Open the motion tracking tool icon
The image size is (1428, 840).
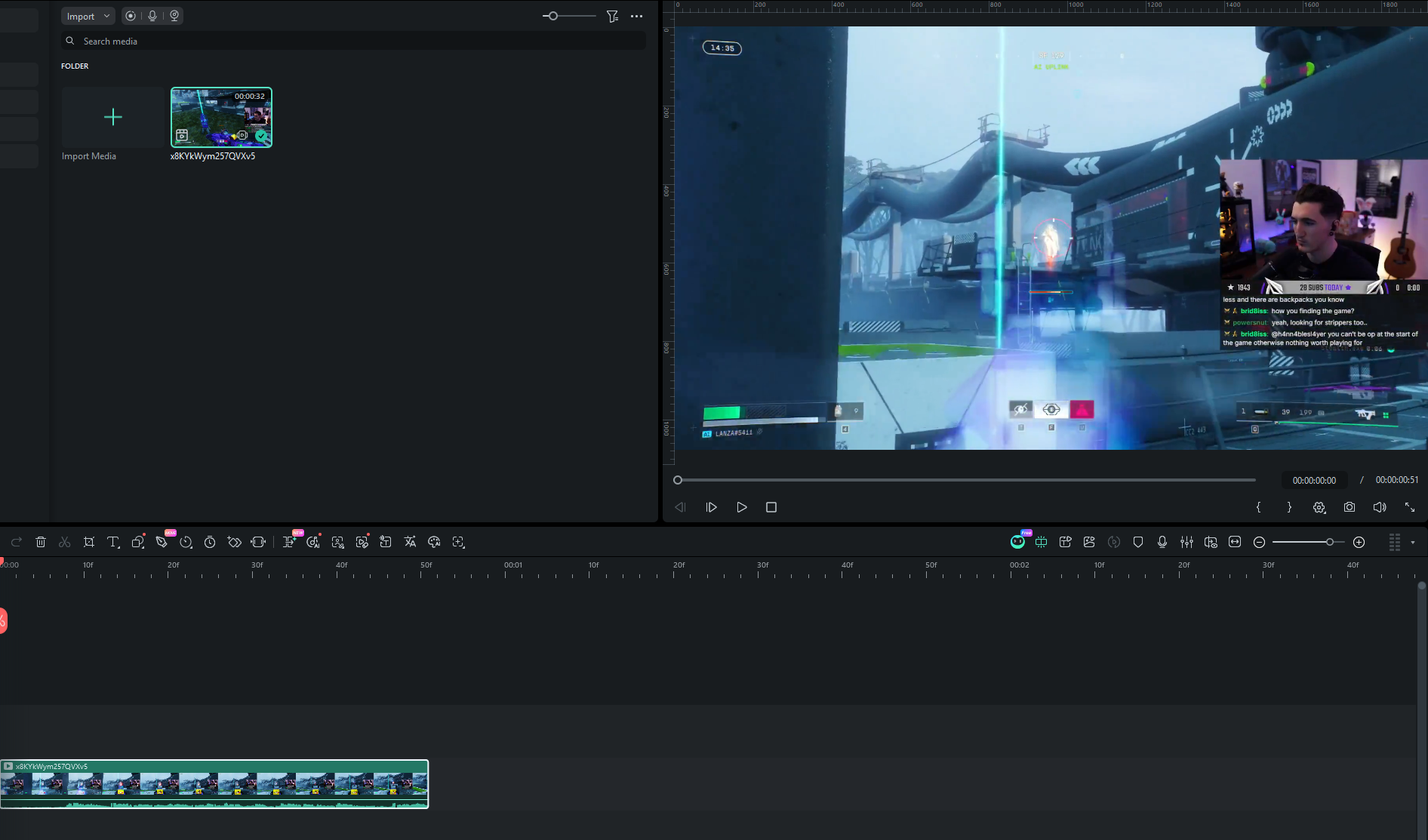pos(458,542)
